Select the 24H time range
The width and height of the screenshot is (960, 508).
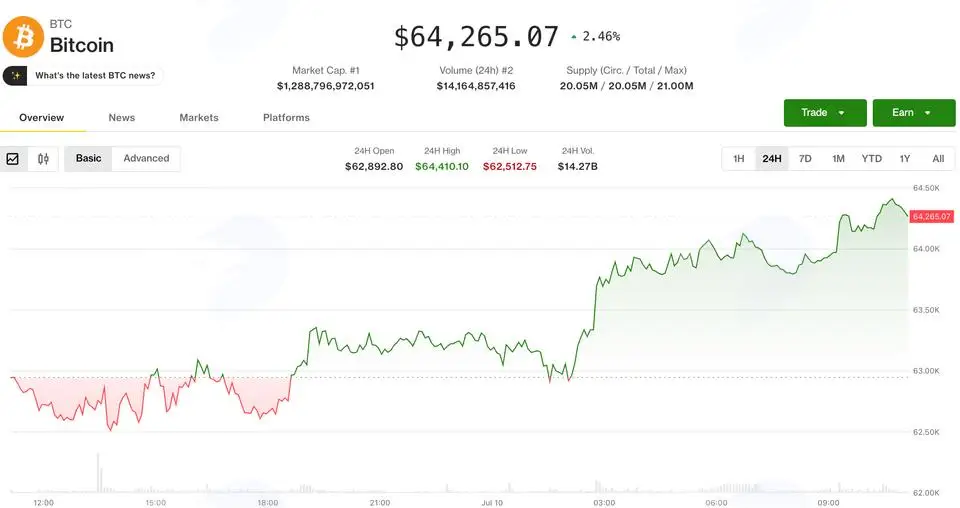pyautogui.click(x=771, y=159)
